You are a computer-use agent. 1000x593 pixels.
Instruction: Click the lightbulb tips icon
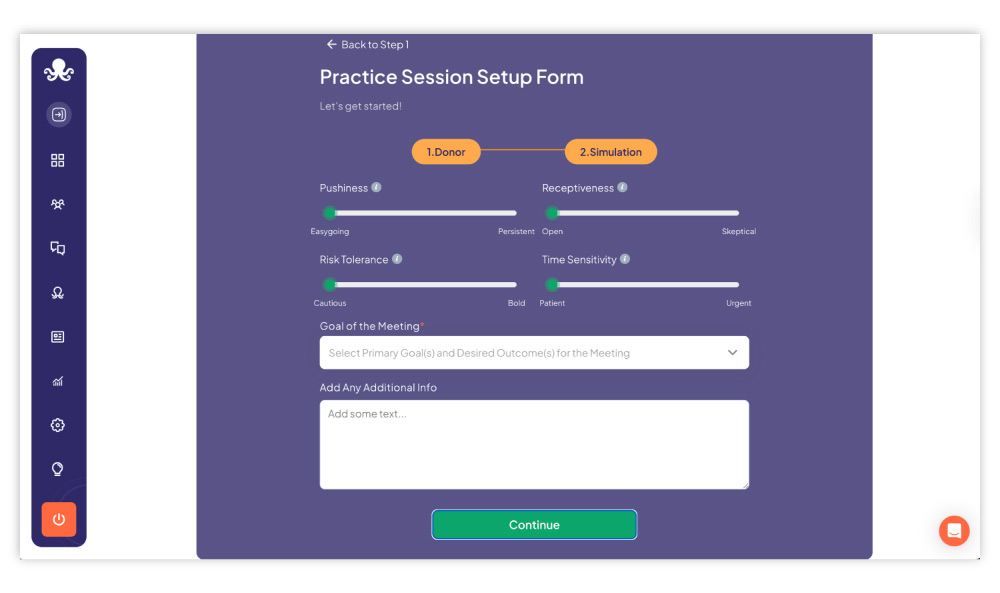click(x=58, y=469)
